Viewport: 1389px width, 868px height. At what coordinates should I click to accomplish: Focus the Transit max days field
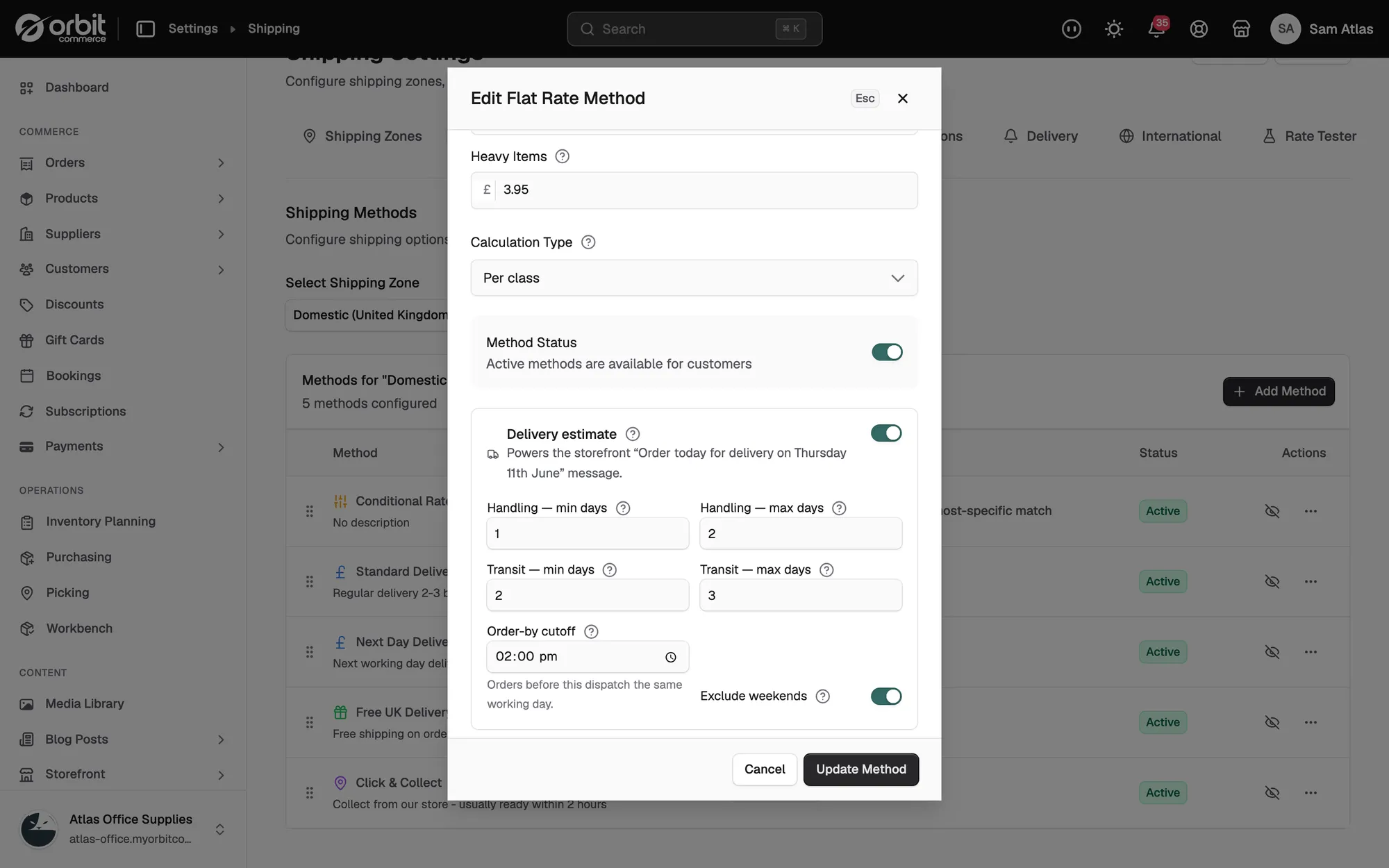click(x=801, y=595)
